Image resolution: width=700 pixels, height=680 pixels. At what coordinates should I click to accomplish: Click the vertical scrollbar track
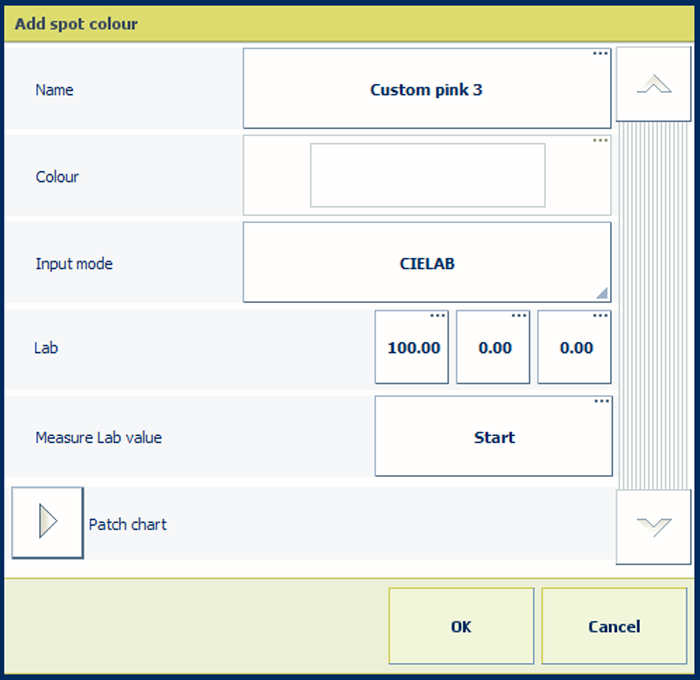[x=653, y=300]
